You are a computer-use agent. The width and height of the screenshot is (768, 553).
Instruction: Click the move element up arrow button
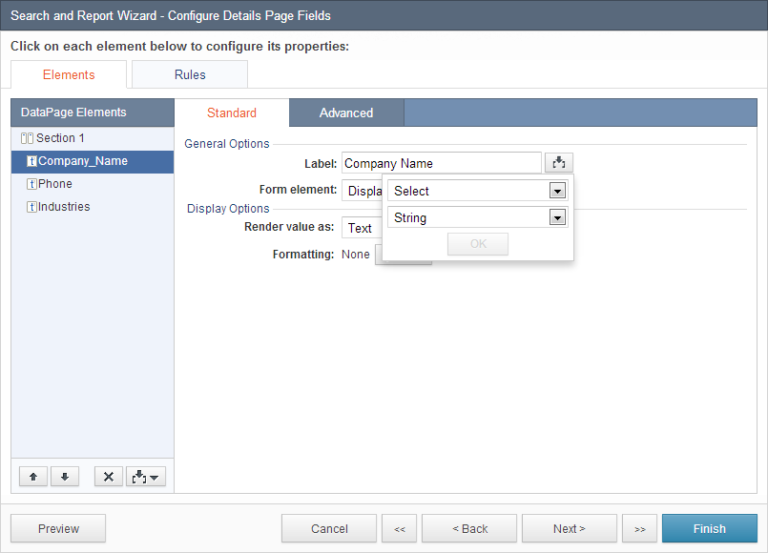click(33, 477)
